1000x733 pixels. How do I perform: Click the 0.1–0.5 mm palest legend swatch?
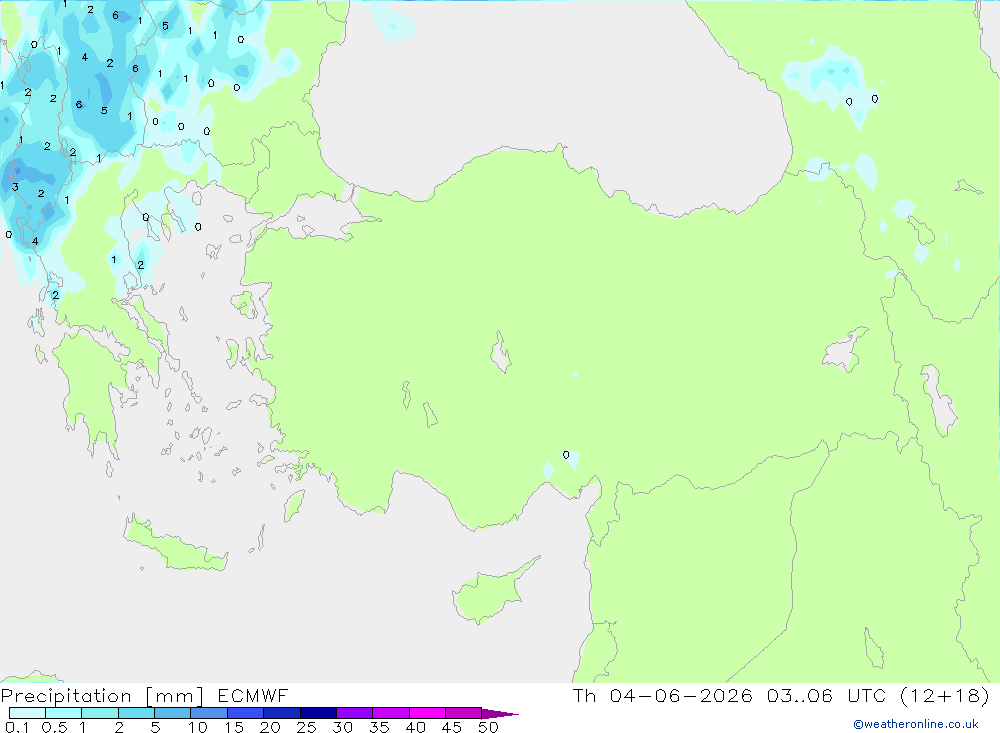(27, 713)
